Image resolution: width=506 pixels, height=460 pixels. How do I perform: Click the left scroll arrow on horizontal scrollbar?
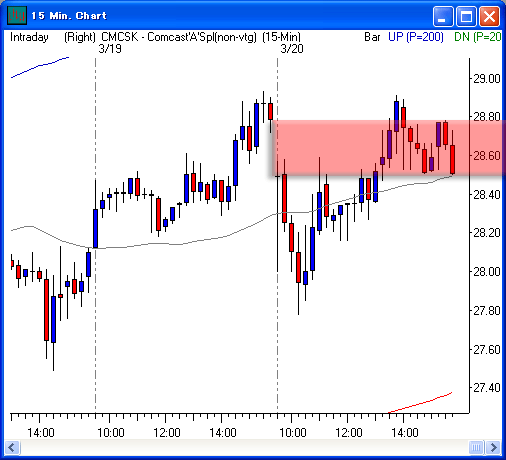(x=13, y=447)
